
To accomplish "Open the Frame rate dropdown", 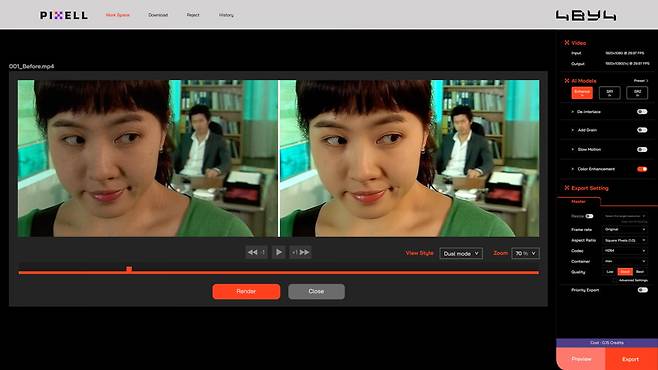I will coord(625,229).
